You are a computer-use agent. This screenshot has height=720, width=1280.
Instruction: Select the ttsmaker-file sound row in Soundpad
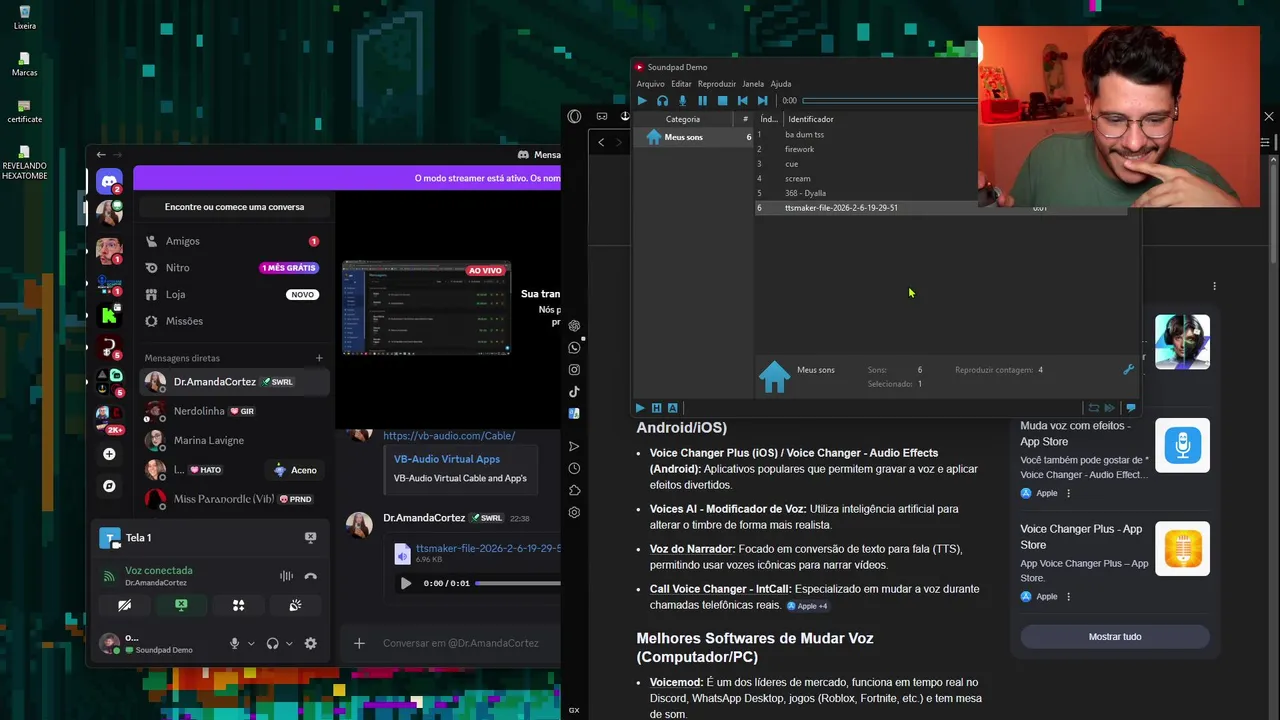click(940, 208)
